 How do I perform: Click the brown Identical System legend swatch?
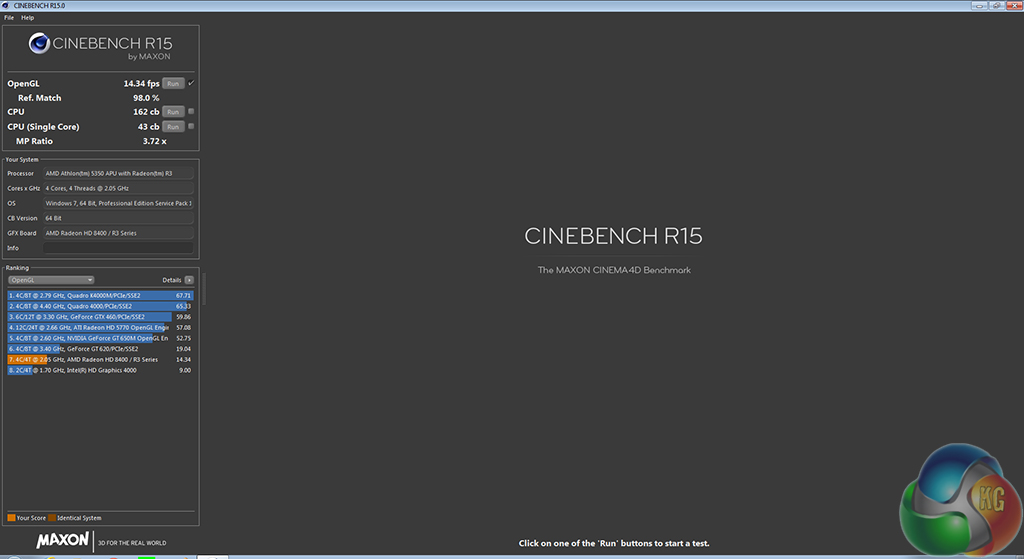pos(52,518)
